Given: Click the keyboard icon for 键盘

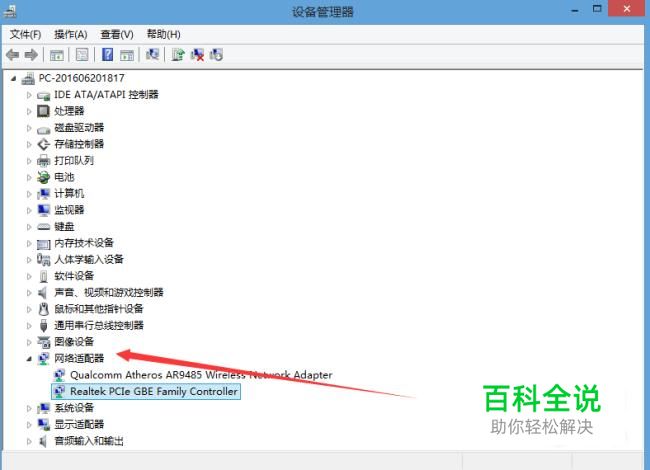Looking at the screenshot, I should click(44, 227).
